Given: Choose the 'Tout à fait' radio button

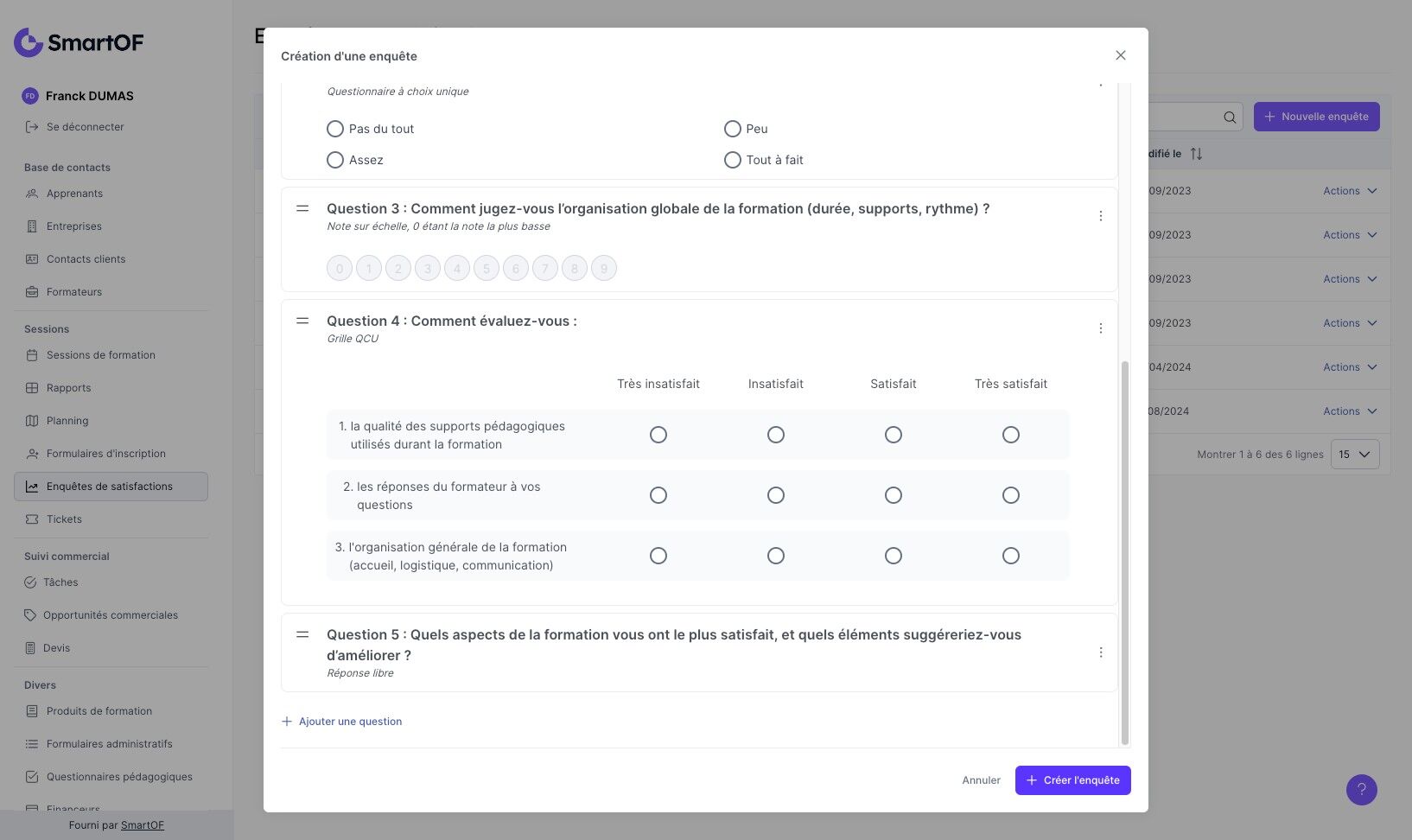Looking at the screenshot, I should pos(732,160).
